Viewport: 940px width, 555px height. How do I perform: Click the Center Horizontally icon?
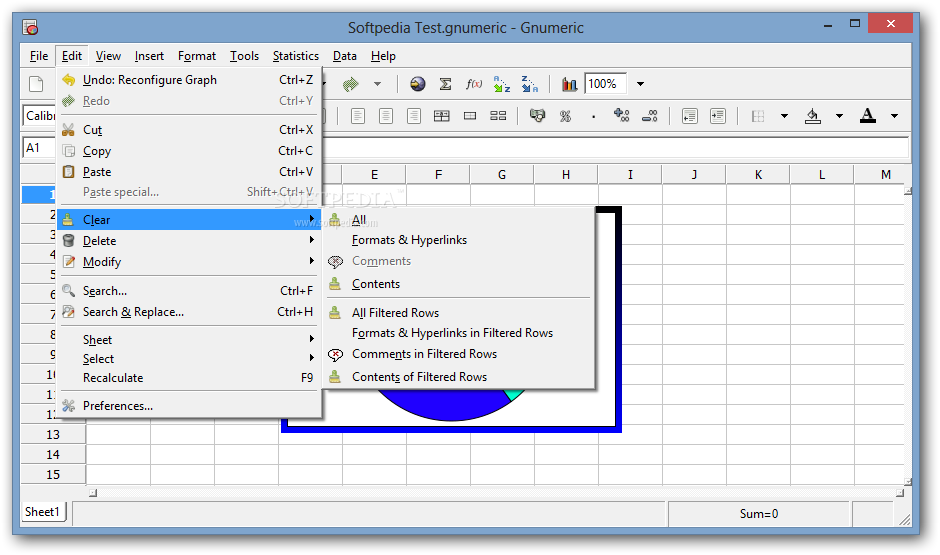386,116
